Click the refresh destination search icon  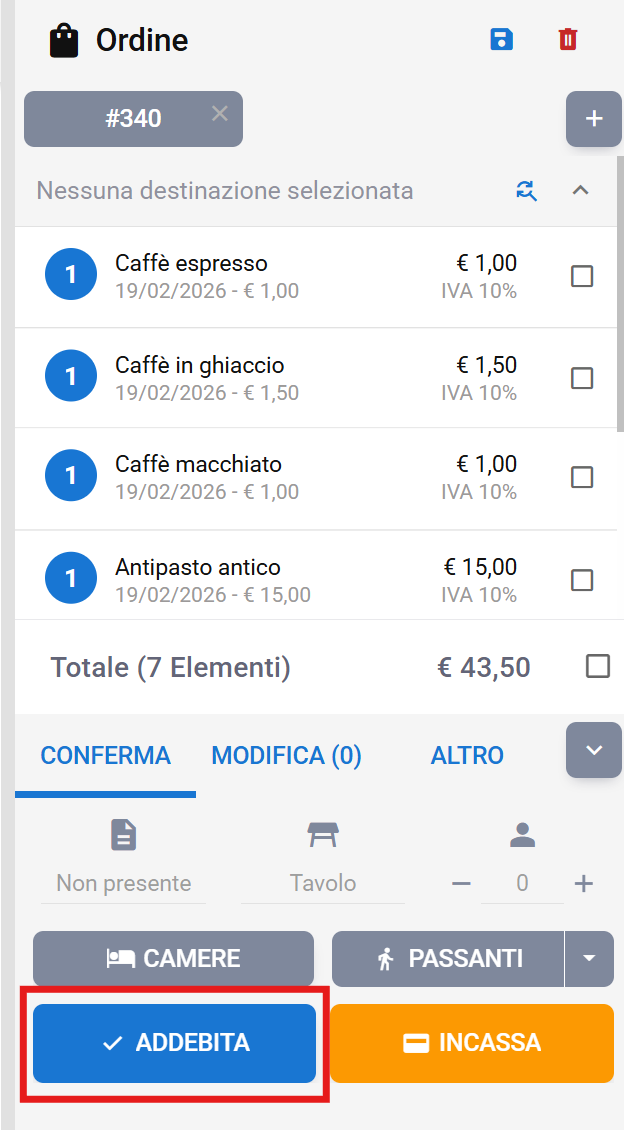tap(526, 190)
